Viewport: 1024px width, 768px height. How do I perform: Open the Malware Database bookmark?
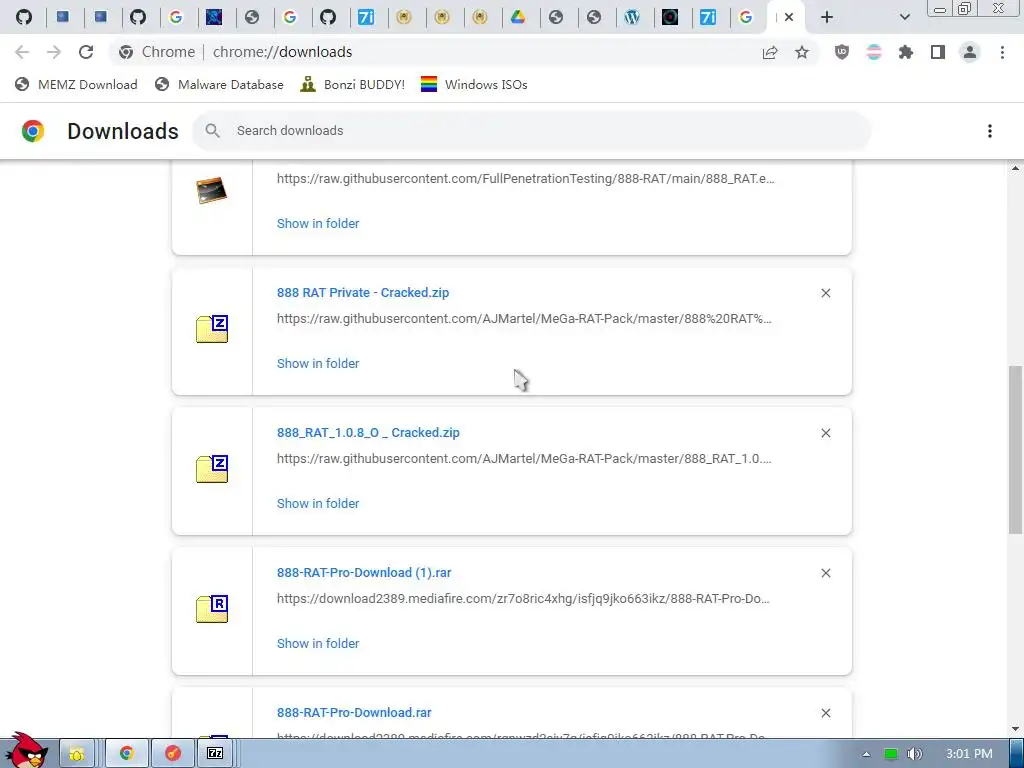pyautogui.click(x=219, y=84)
